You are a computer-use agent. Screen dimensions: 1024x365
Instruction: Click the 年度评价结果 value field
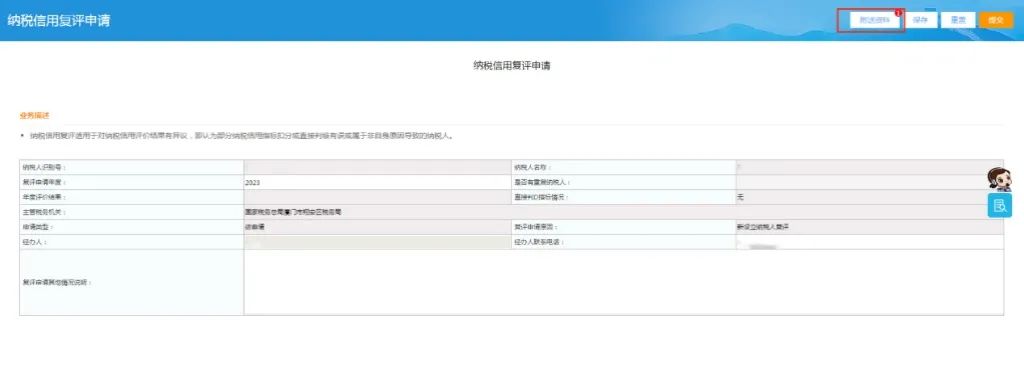[x=377, y=197]
